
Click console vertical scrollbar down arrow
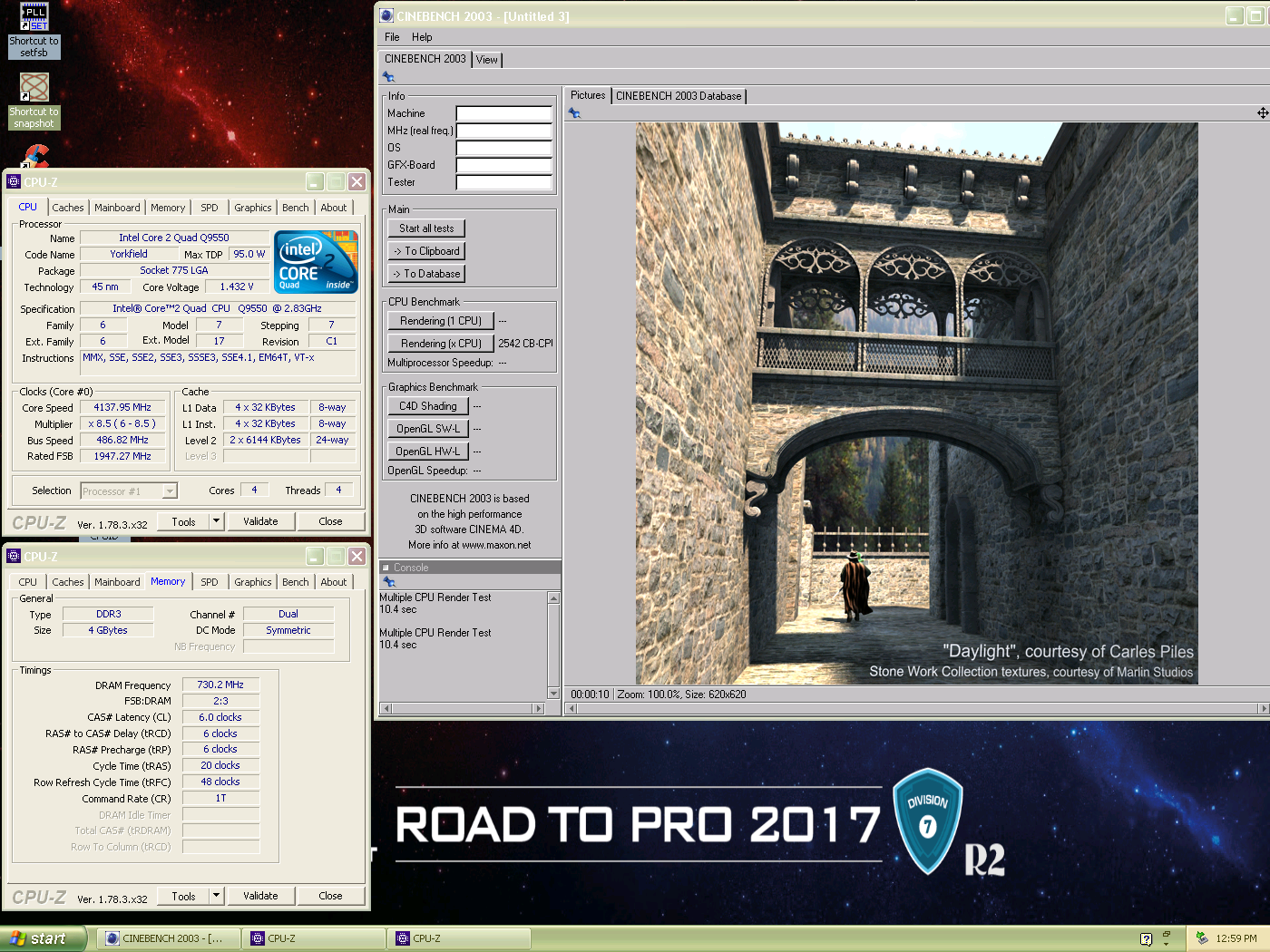[553, 694]
